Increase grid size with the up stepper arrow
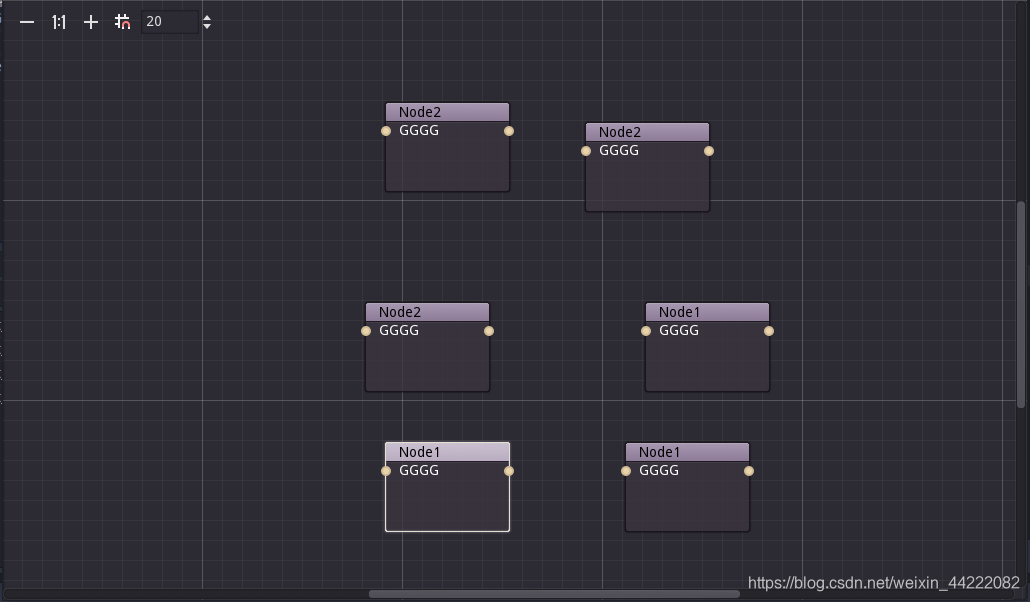Image resolution: width=1030 pixels, height=602 pixels. [207, 16]
